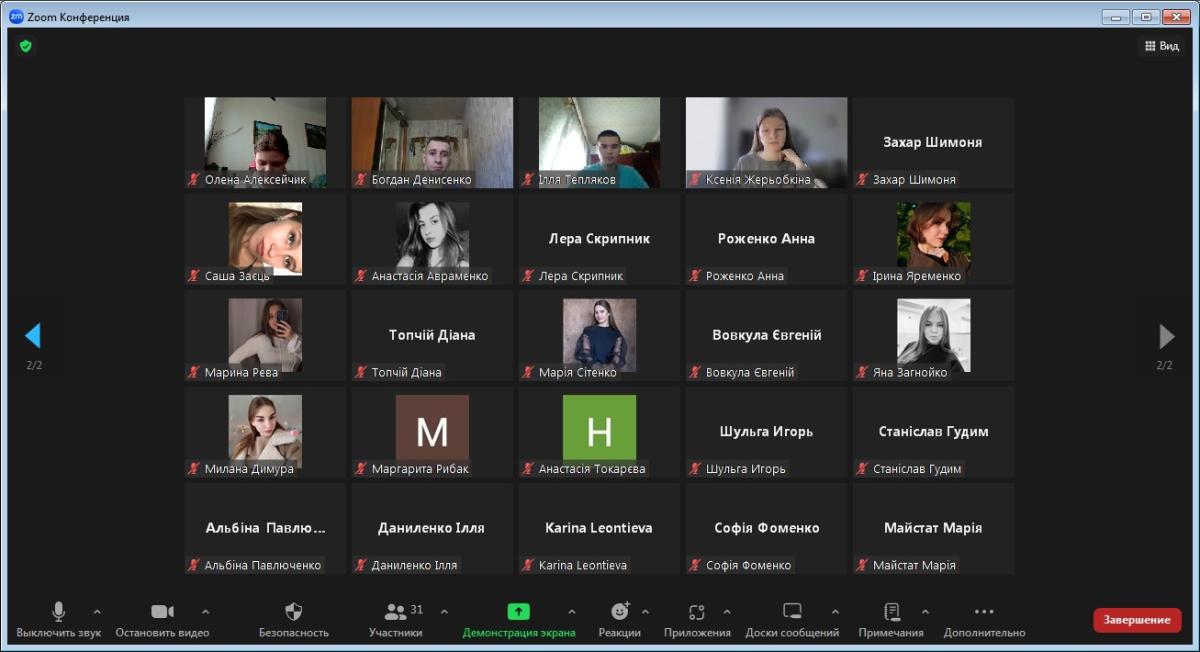This screenshot has width=1200, height=652.
Task: Expand the Participants options arrow
Action: coord(444,611)
